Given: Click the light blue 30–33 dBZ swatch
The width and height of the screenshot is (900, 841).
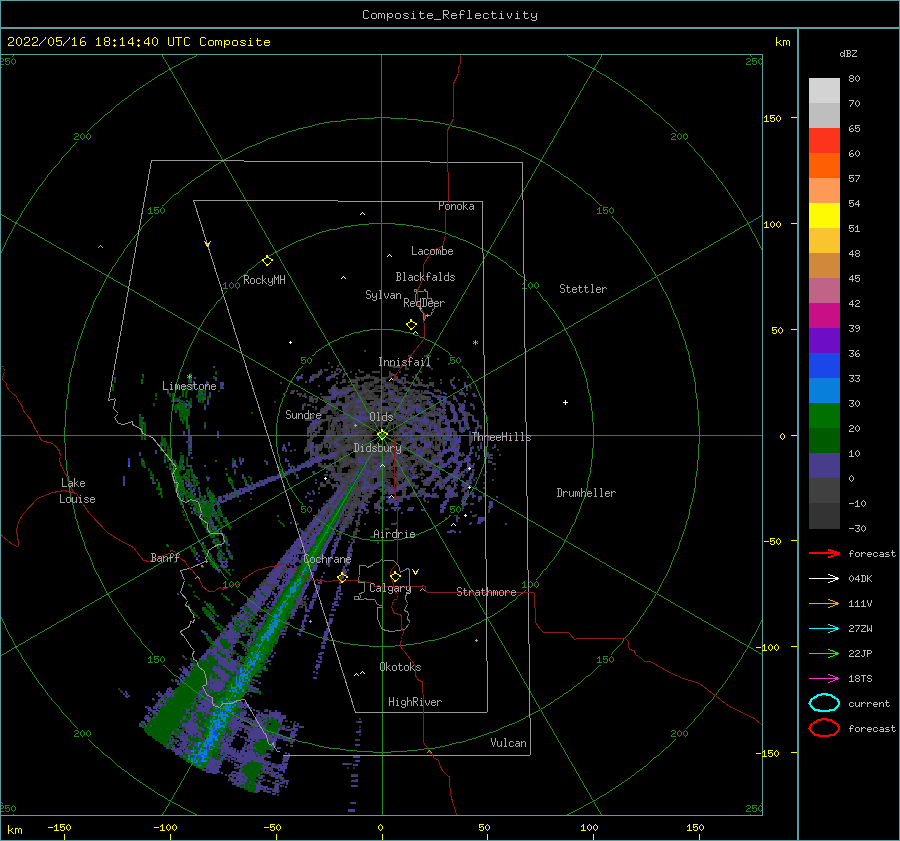Looking at the screenshot, I should 824,391.
